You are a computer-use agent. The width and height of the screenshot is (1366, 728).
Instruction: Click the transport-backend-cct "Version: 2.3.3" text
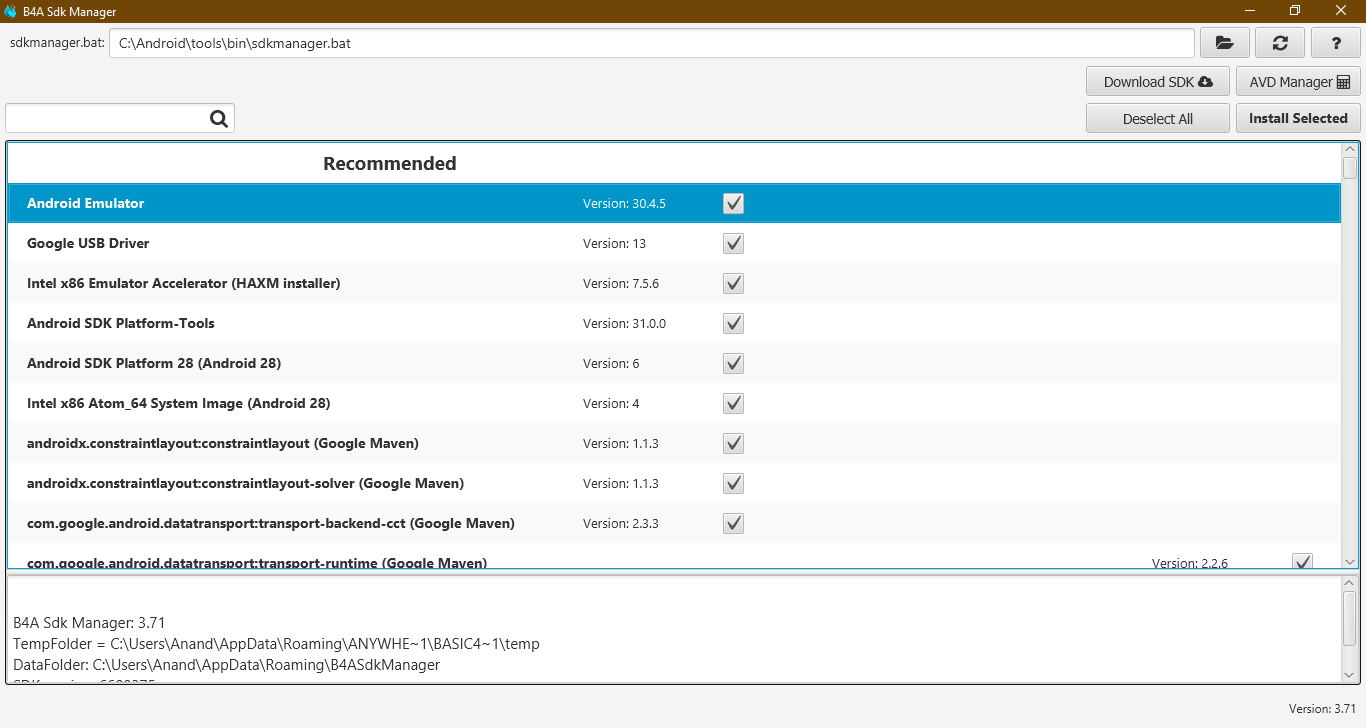(x=621, y=523)
